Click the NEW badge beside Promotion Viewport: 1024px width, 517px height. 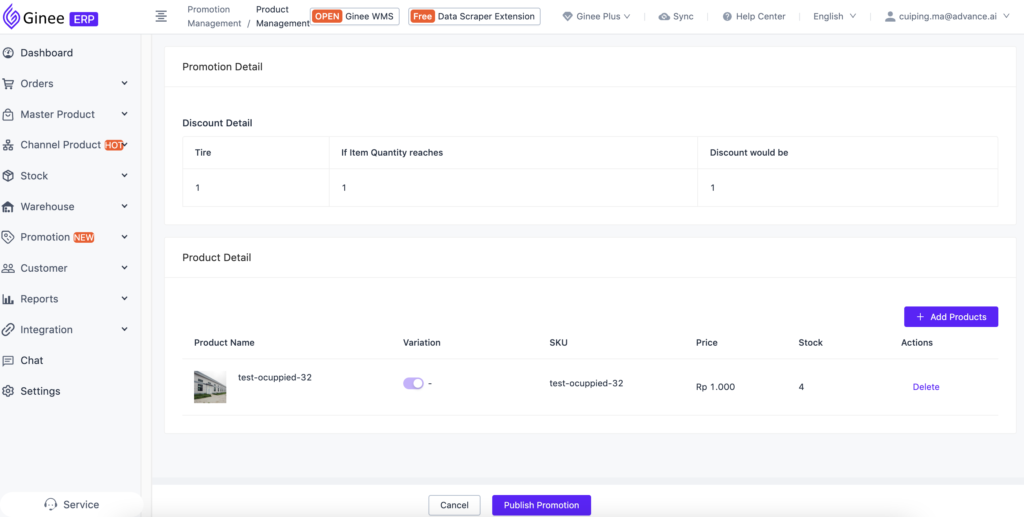(x=84, y=238)
